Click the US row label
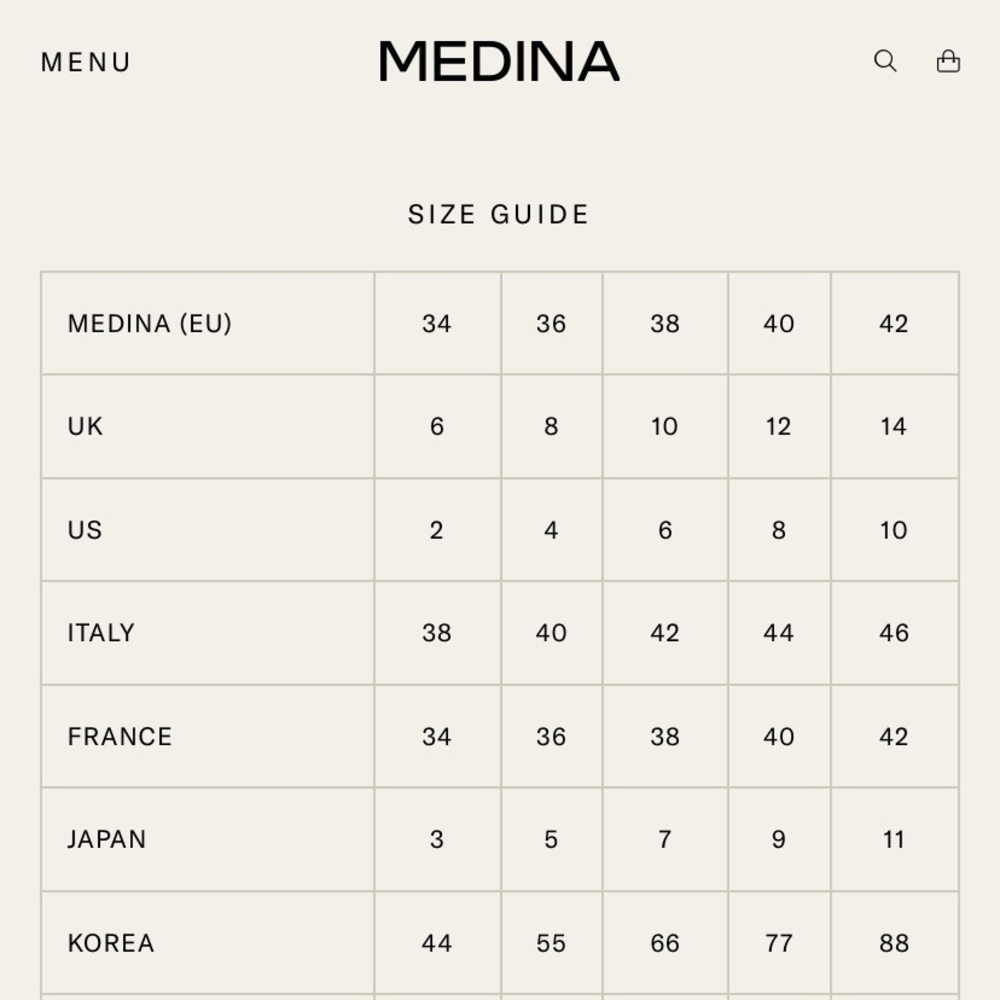 coord(85,530)
